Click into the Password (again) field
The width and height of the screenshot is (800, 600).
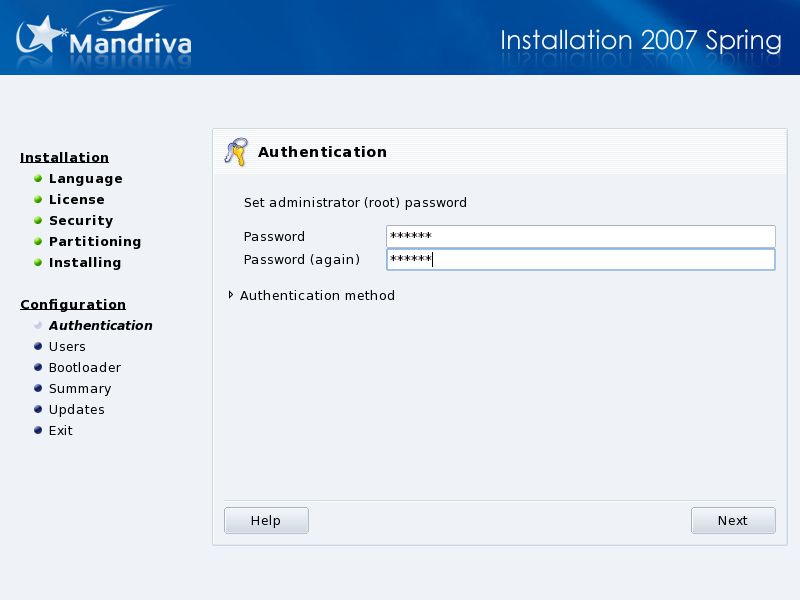coord(580,259)
